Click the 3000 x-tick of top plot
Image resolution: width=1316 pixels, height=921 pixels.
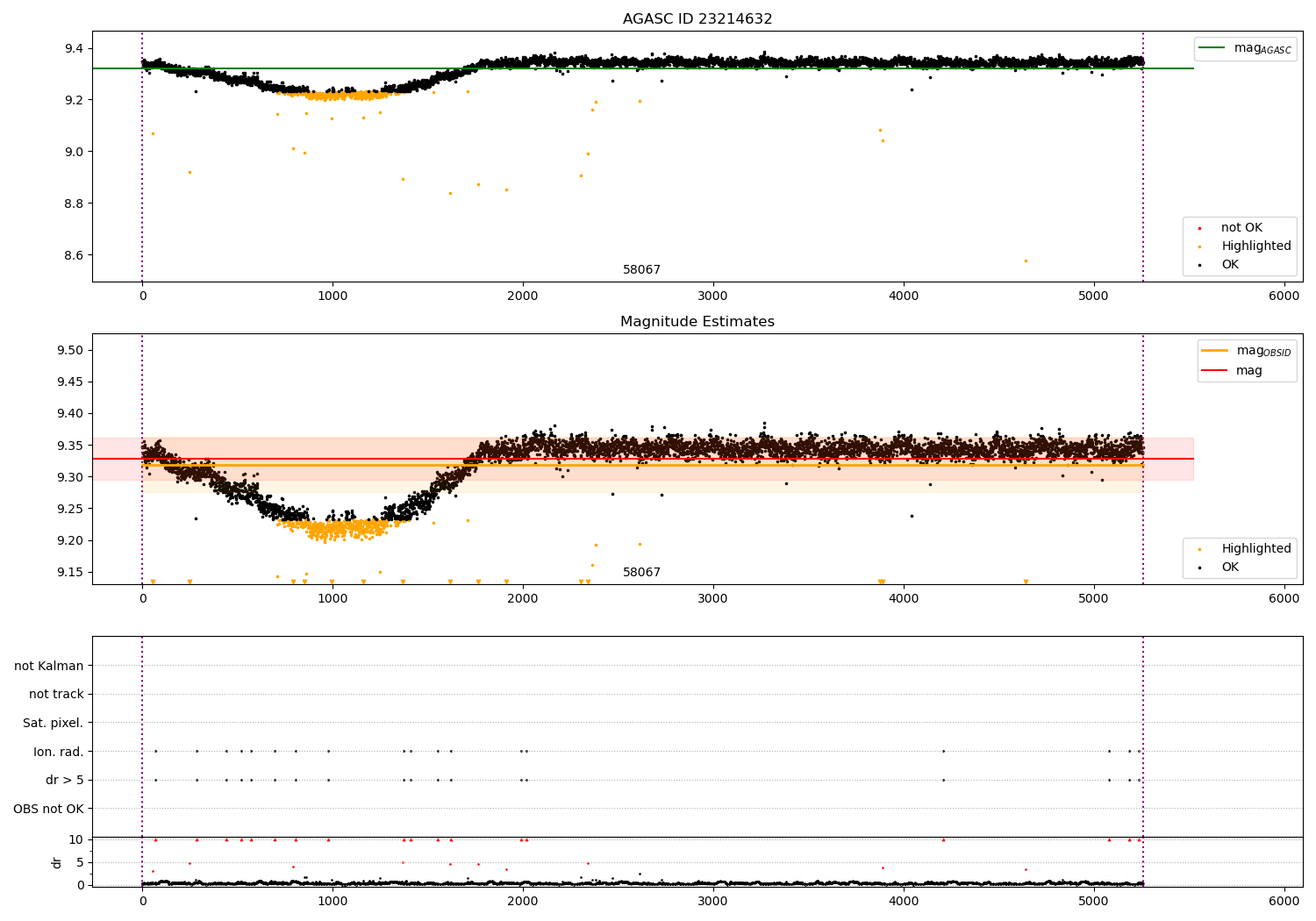(713, 296)
